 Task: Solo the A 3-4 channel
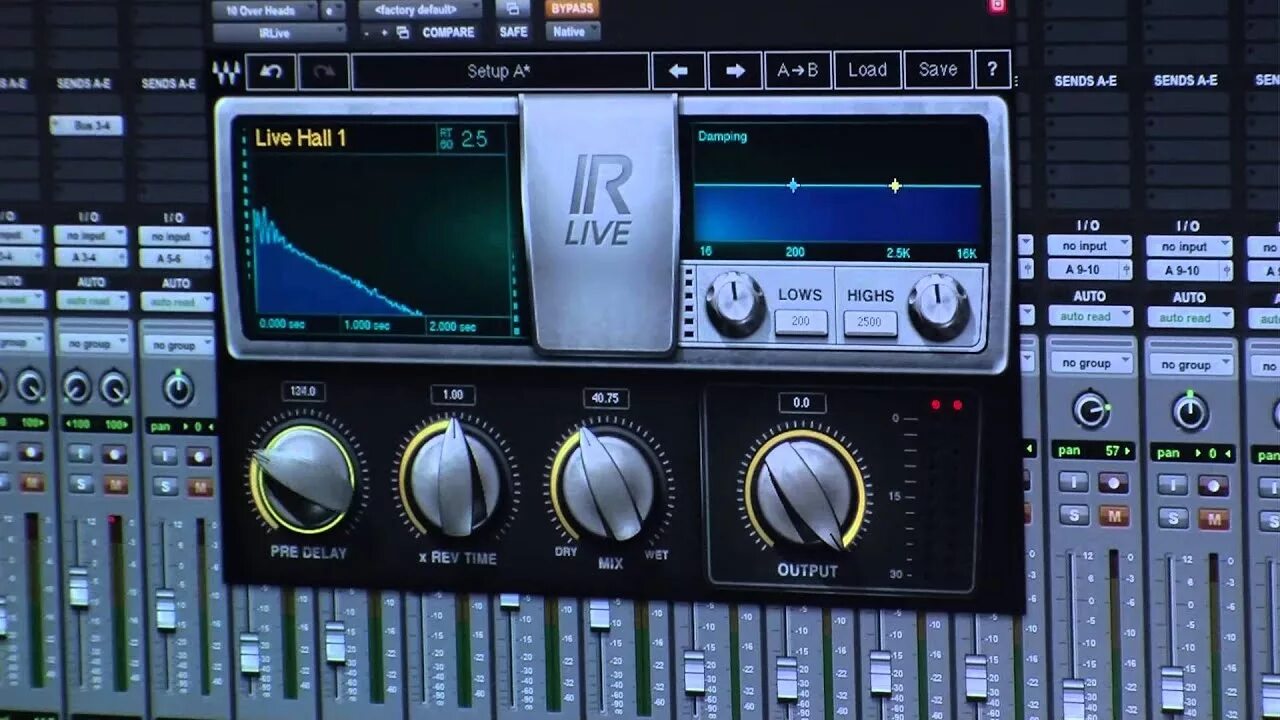81,484
